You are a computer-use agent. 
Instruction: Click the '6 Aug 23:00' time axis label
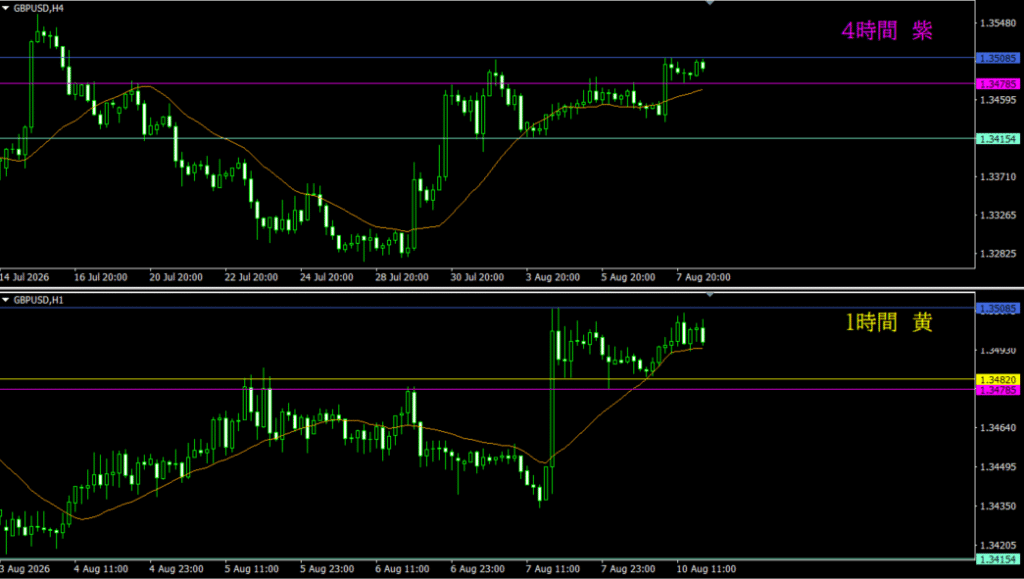point(477,569)
